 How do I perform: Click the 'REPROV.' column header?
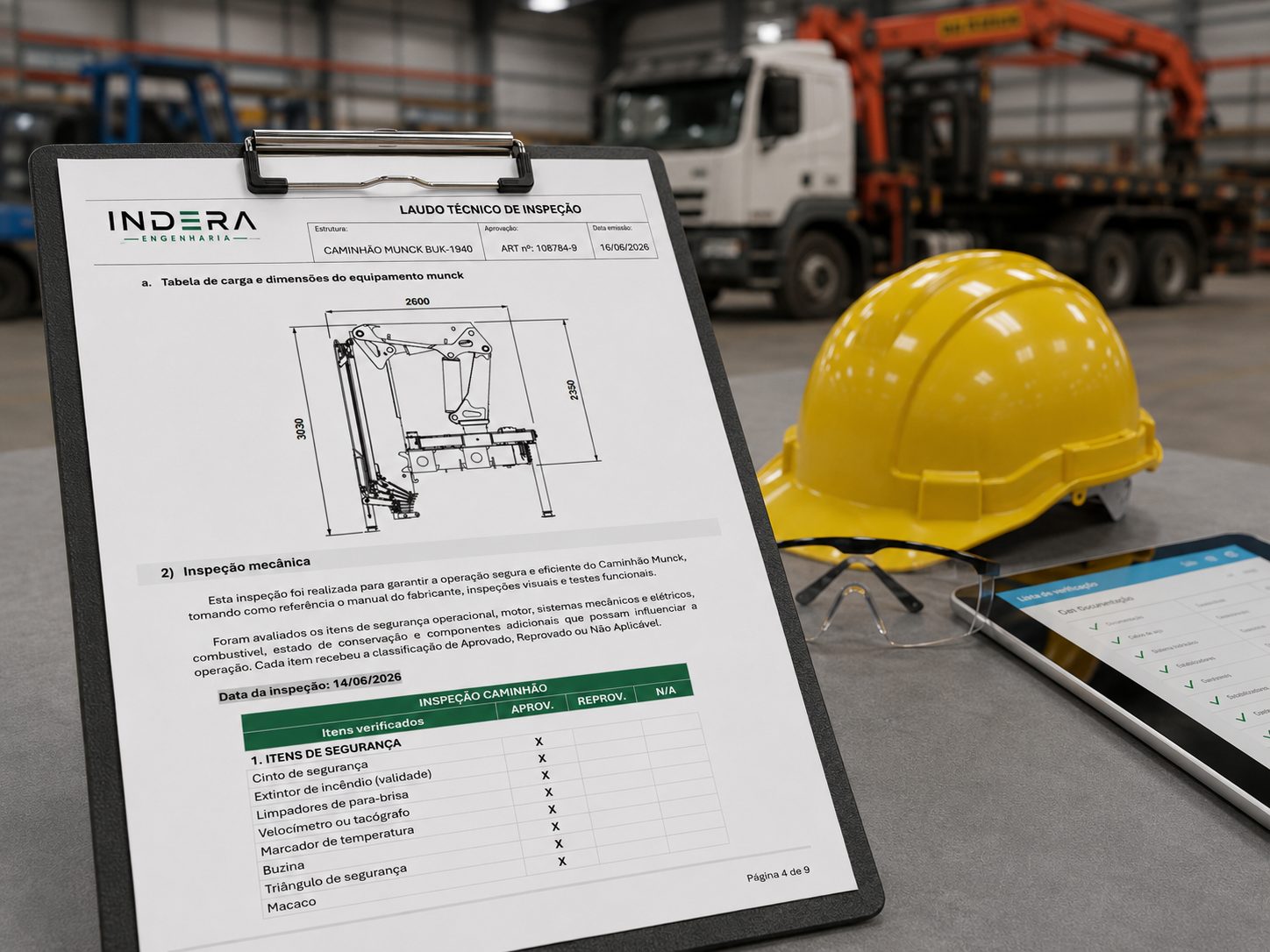602,699
